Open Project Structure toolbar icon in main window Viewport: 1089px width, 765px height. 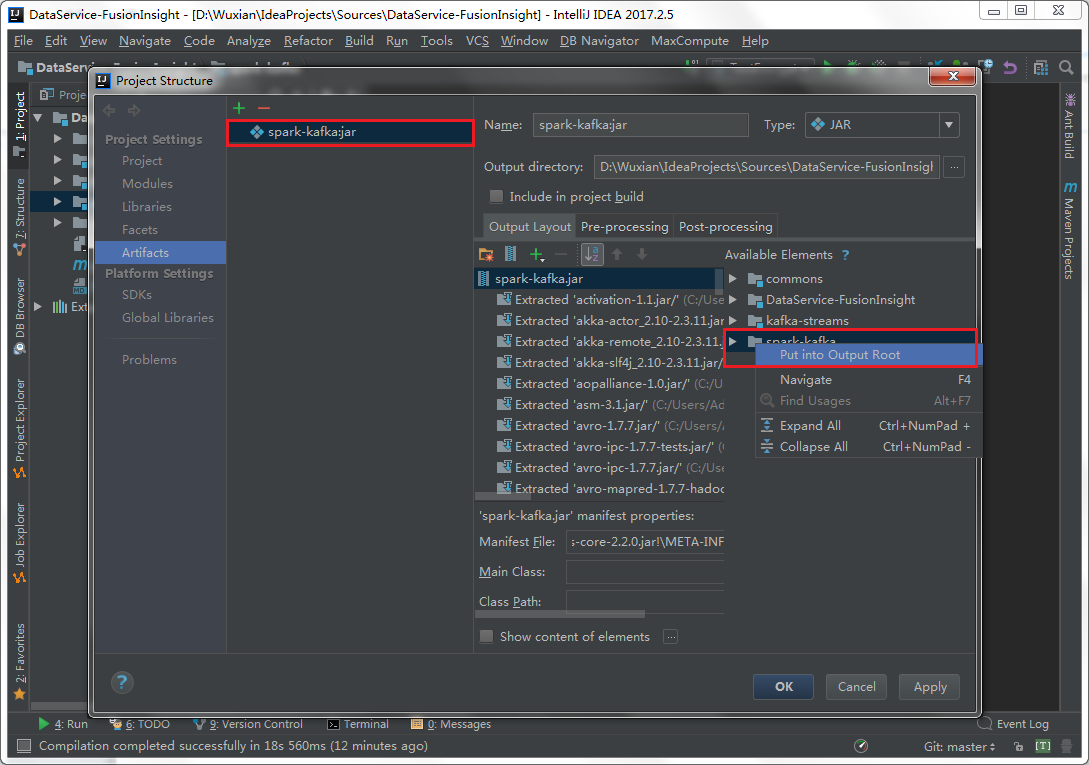[x=1040, y=67]
